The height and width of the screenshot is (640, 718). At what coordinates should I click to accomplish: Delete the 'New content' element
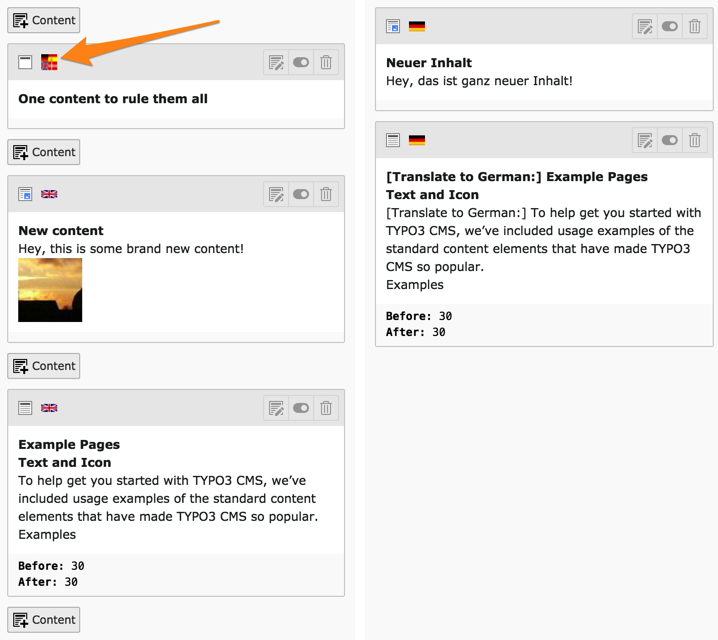(326, 194)
